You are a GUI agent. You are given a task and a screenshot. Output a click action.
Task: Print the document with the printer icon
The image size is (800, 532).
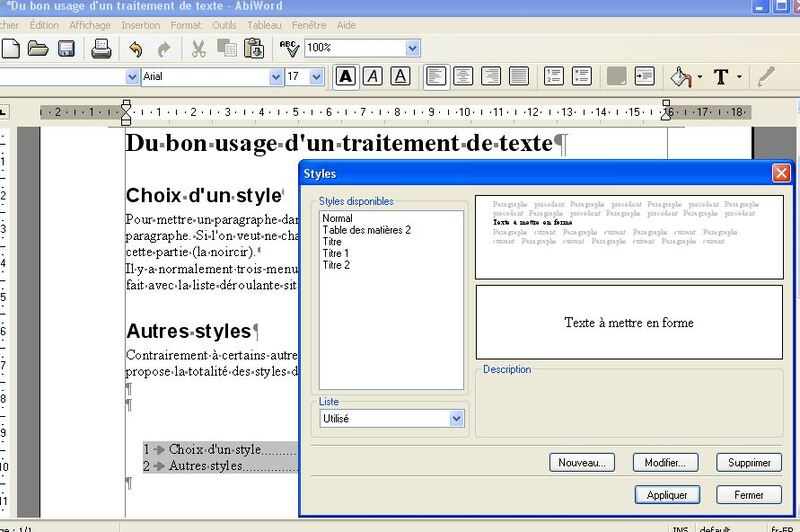101,49
